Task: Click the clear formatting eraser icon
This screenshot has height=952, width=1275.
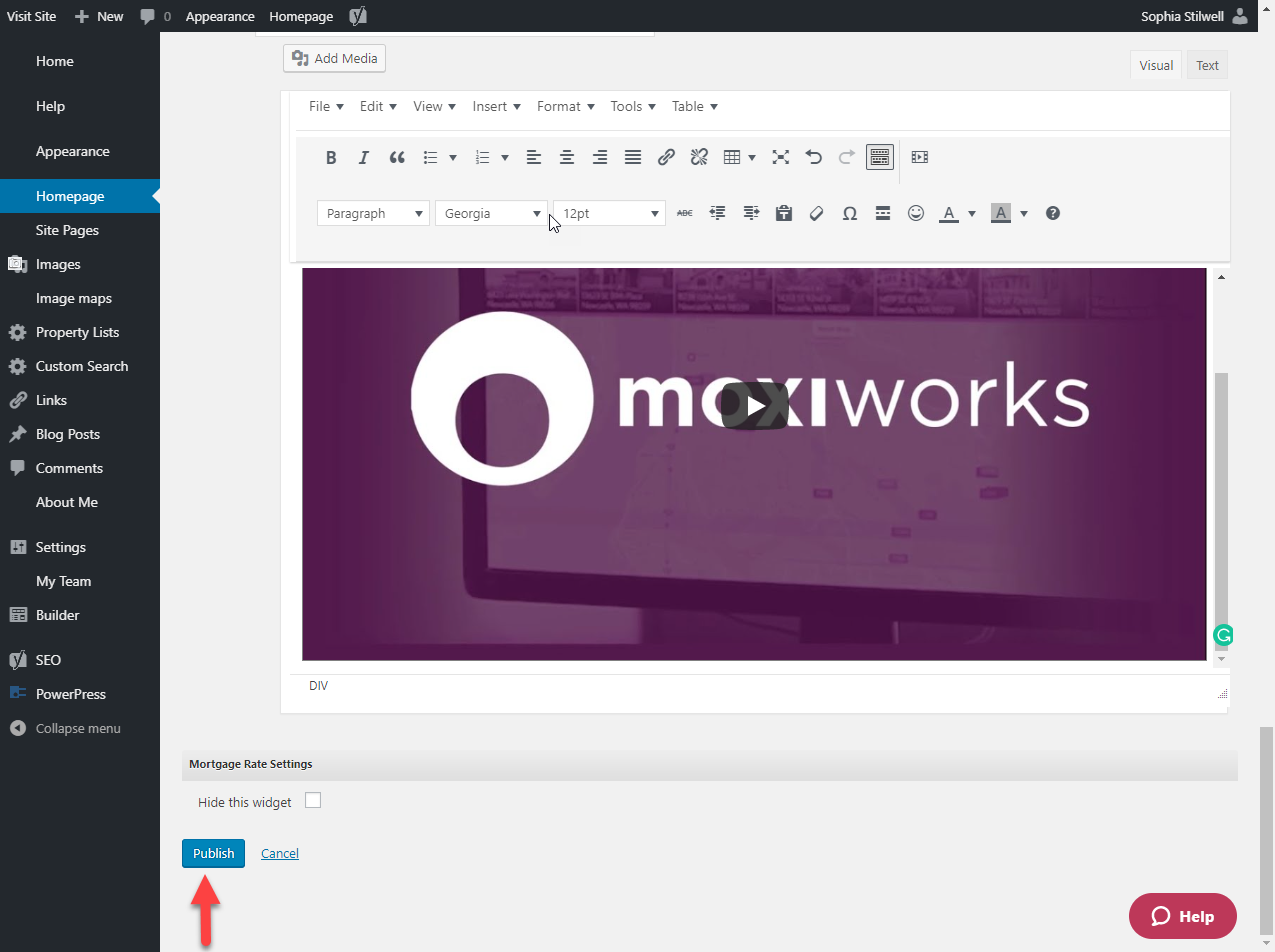Action: click(816, 213)
